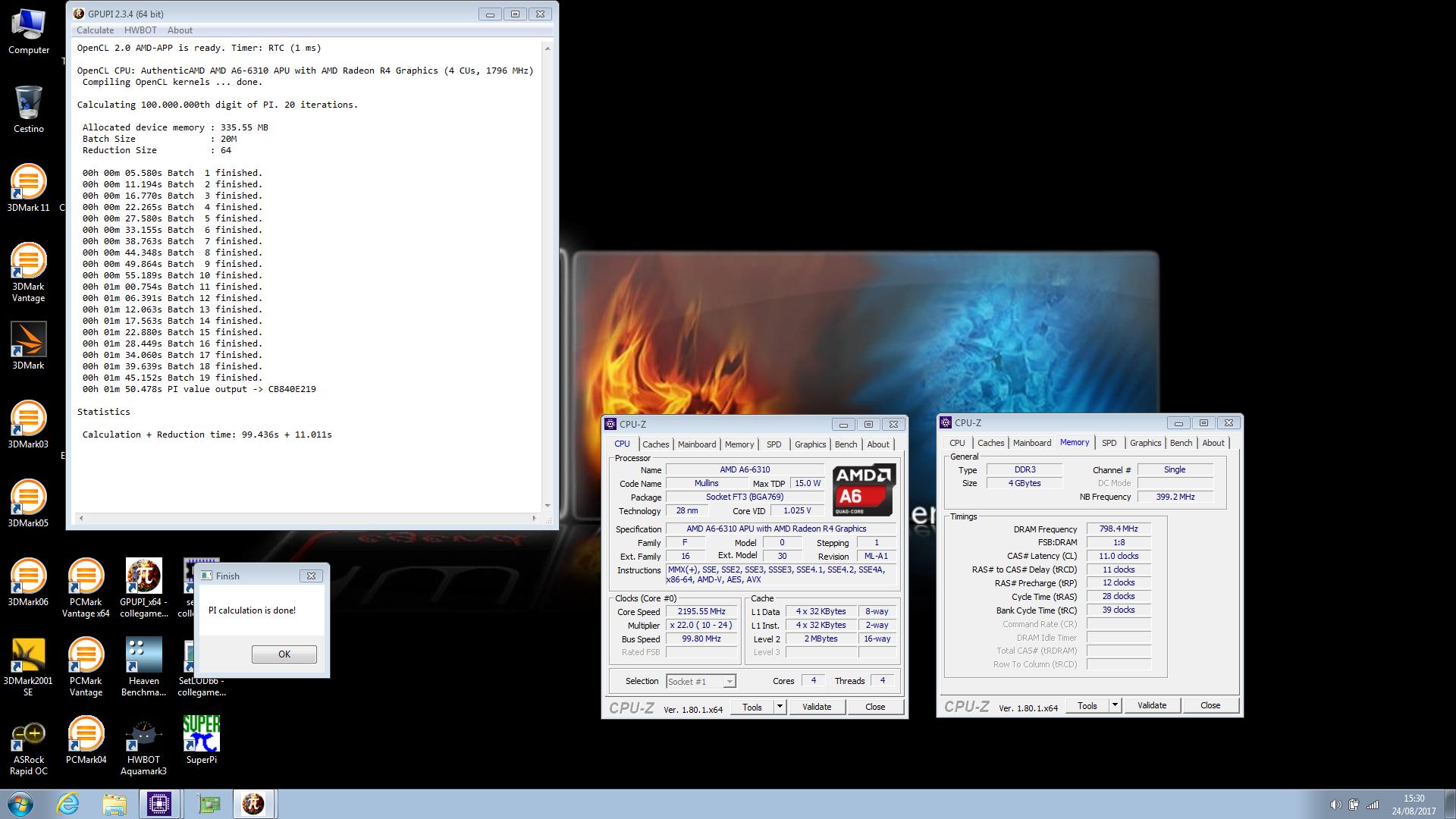
Task: Click OK in the Finish dialog
Action: click(284, 654)
